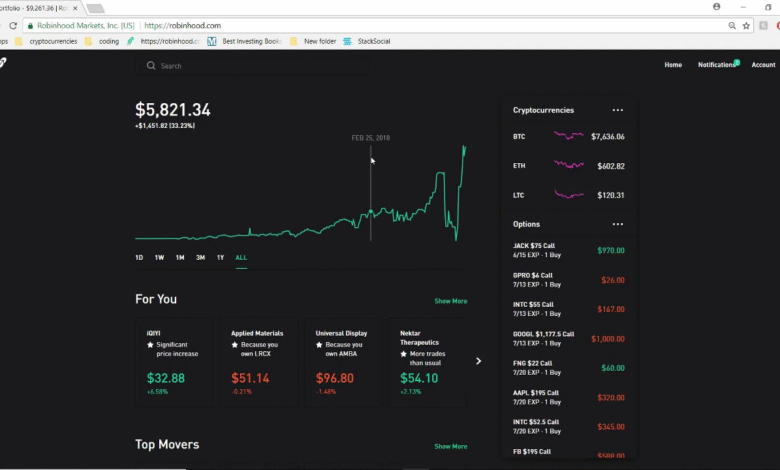Reload the page with browser refresh icon

point(13,25)
